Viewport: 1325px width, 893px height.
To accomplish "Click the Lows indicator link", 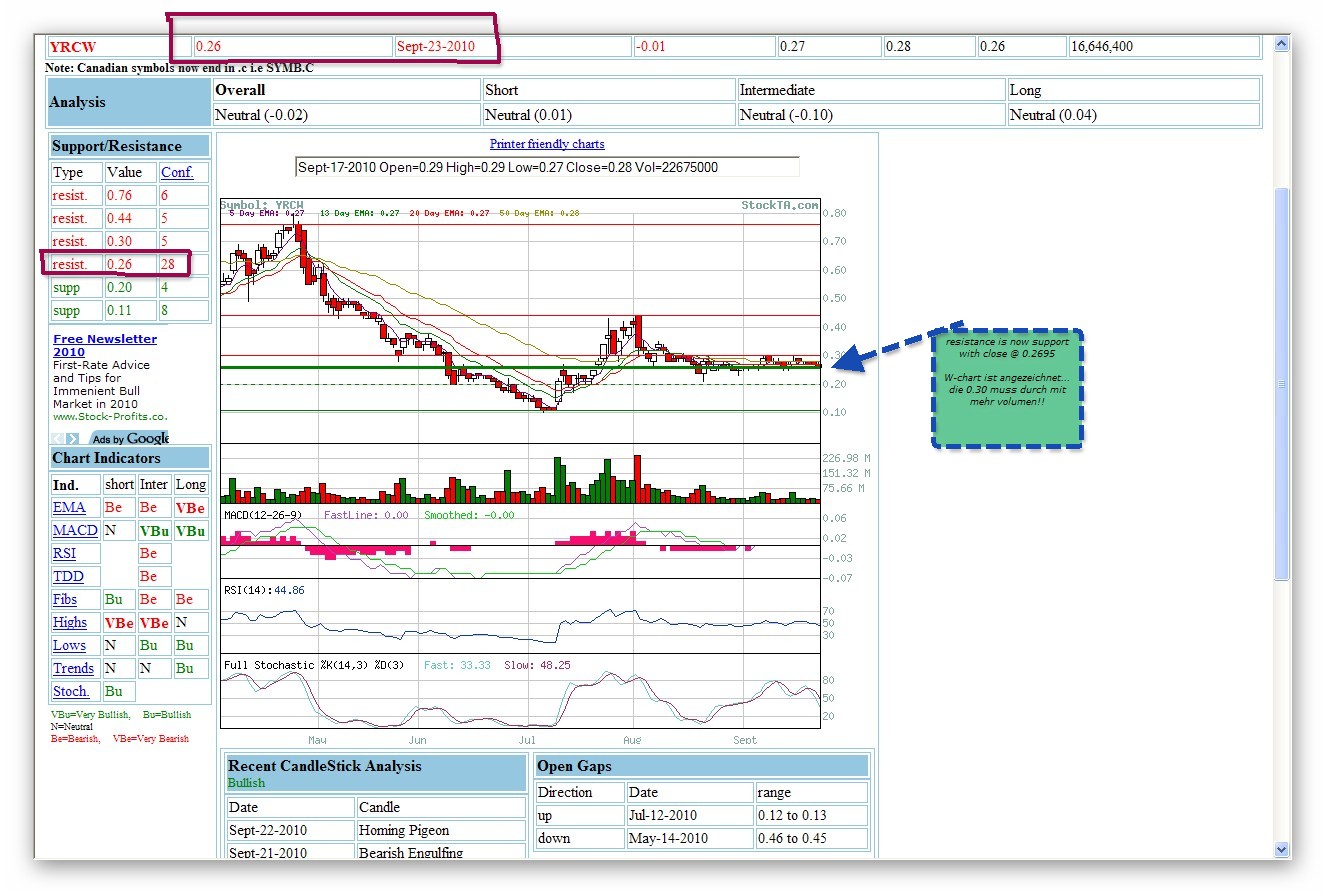I will (66, 645).
